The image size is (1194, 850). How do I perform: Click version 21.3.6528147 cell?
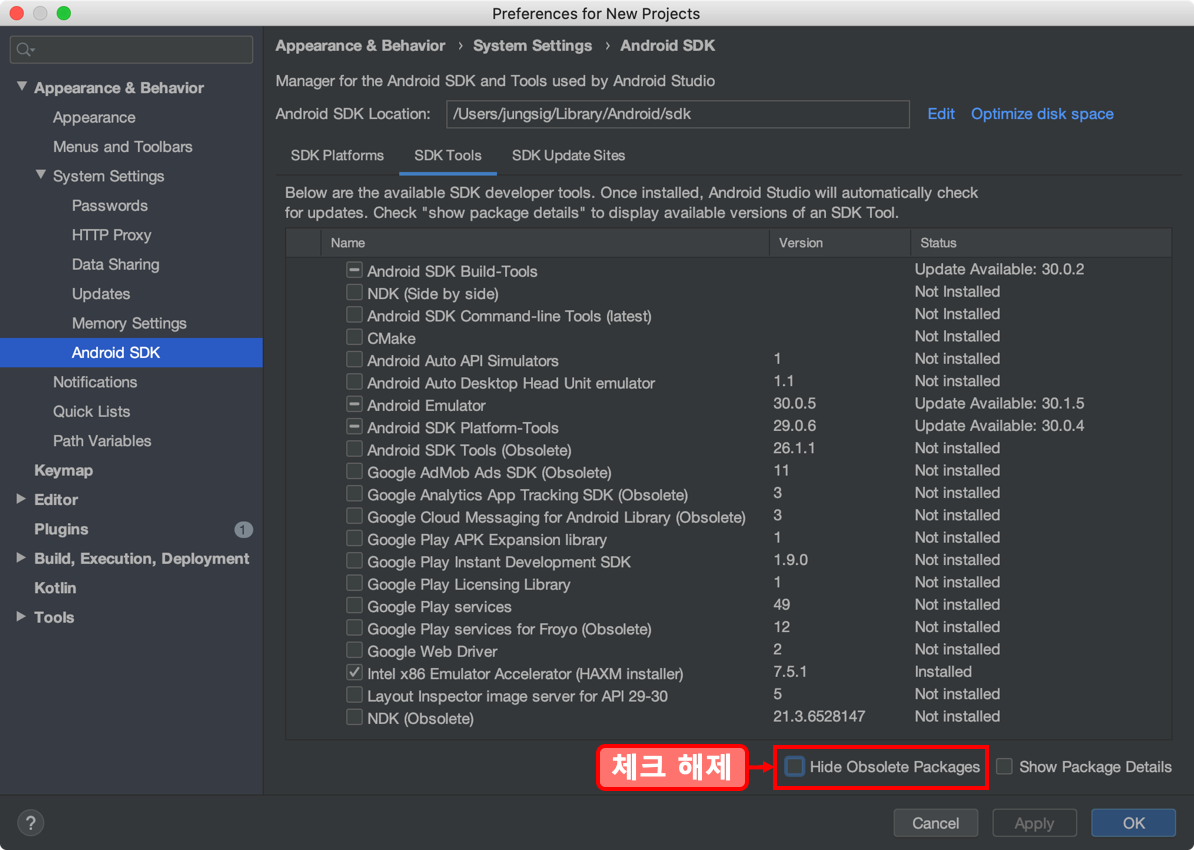[819, 716]
